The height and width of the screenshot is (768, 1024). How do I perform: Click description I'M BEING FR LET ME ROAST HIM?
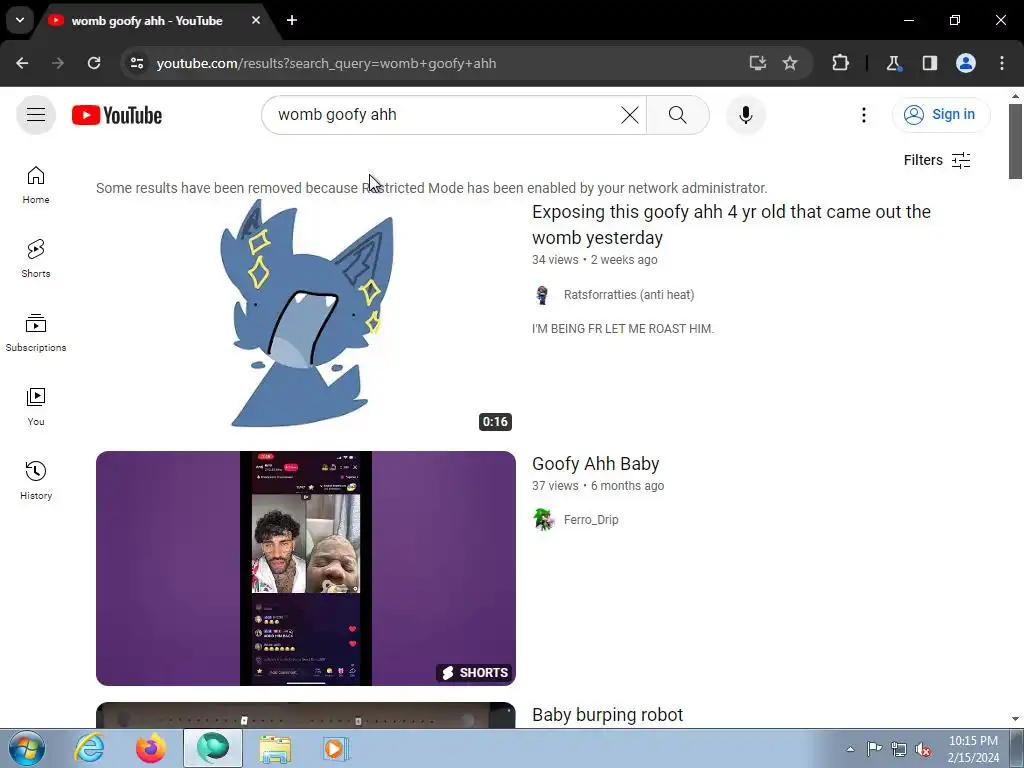click(623, 329)
